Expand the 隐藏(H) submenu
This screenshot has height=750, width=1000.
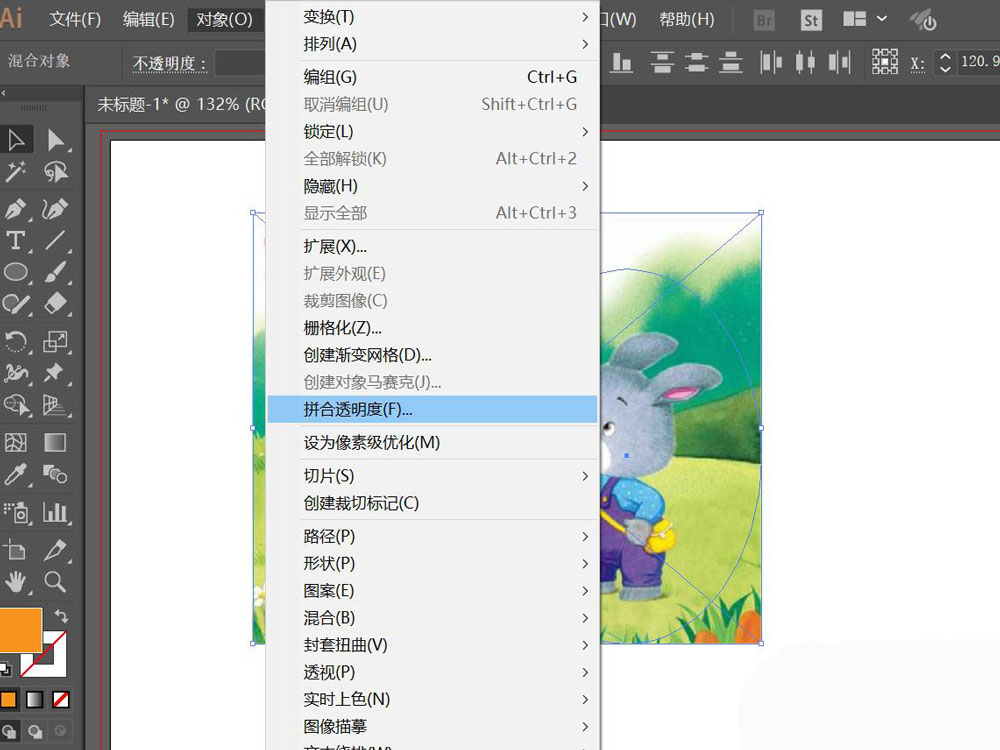(432, 186)
